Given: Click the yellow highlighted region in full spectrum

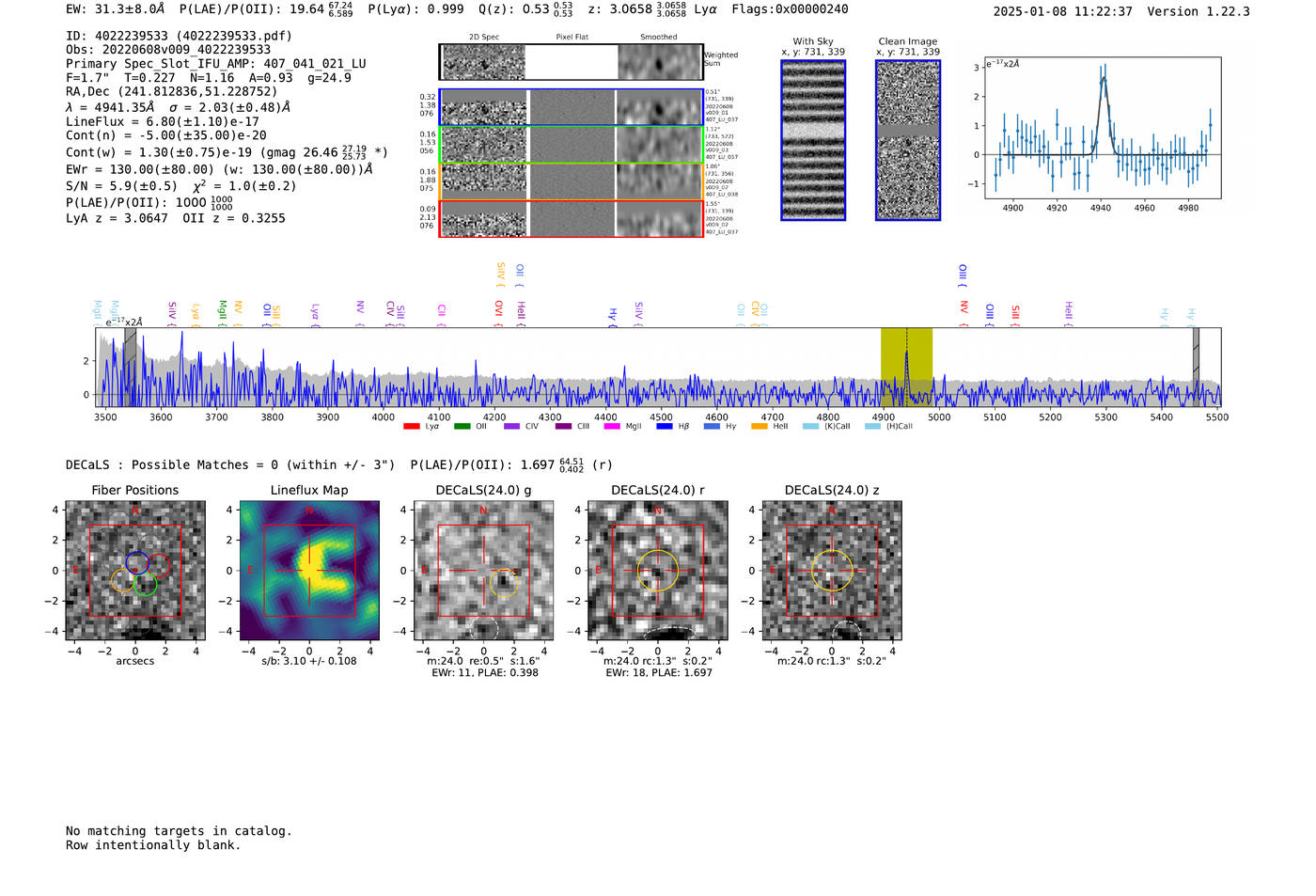Looking at the screenshot, I should [906, 367].
